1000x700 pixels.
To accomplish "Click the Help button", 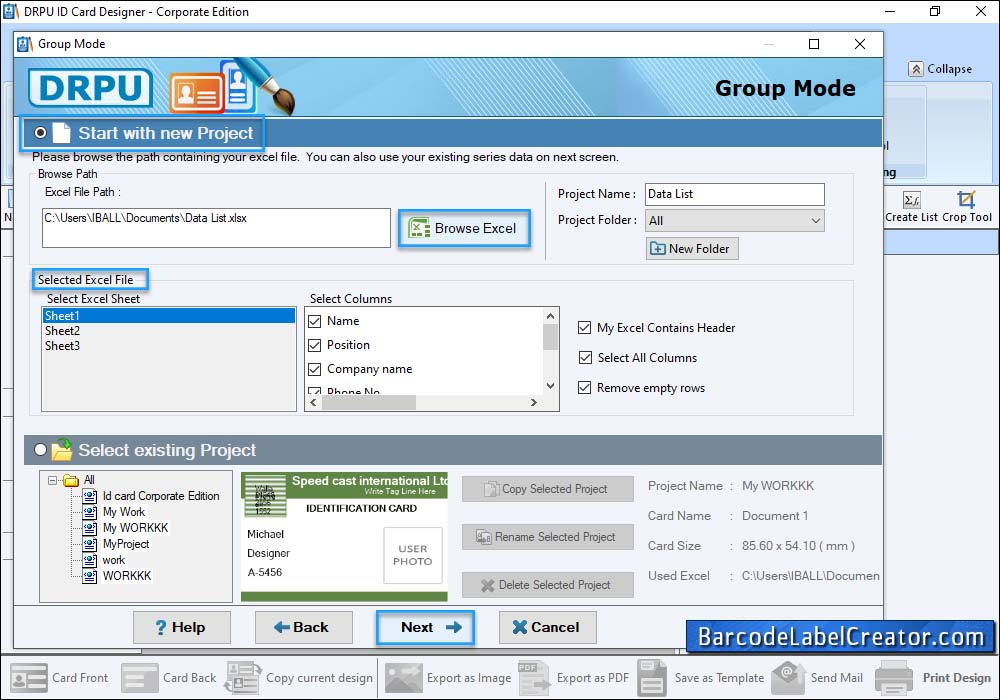I will pyautogui.click(x=182, y=627).
